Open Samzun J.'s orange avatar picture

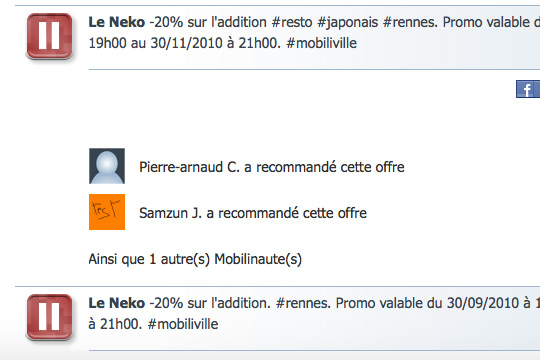(x=107, y=212)
